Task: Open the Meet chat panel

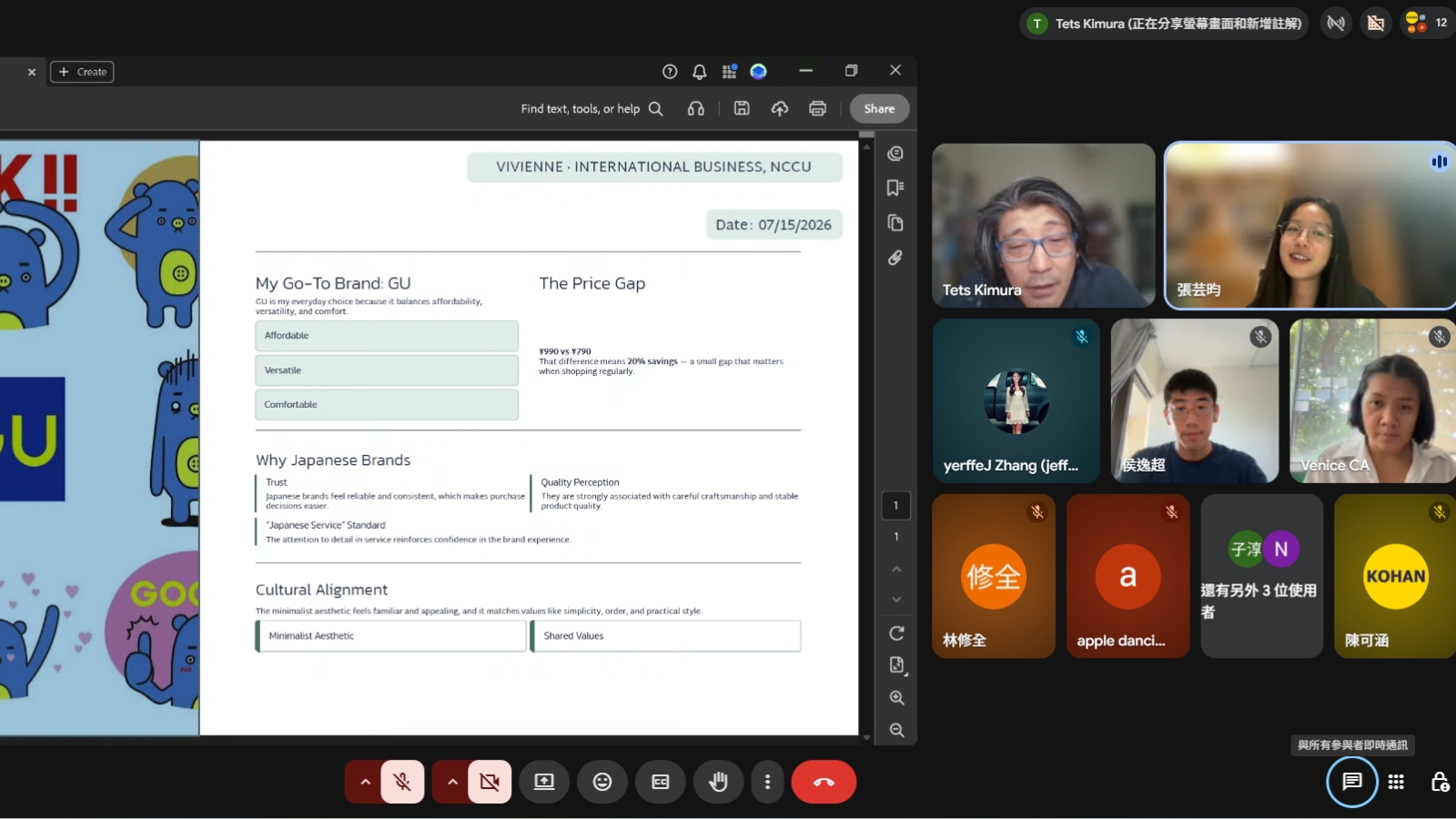Action: click(1352, 782)
